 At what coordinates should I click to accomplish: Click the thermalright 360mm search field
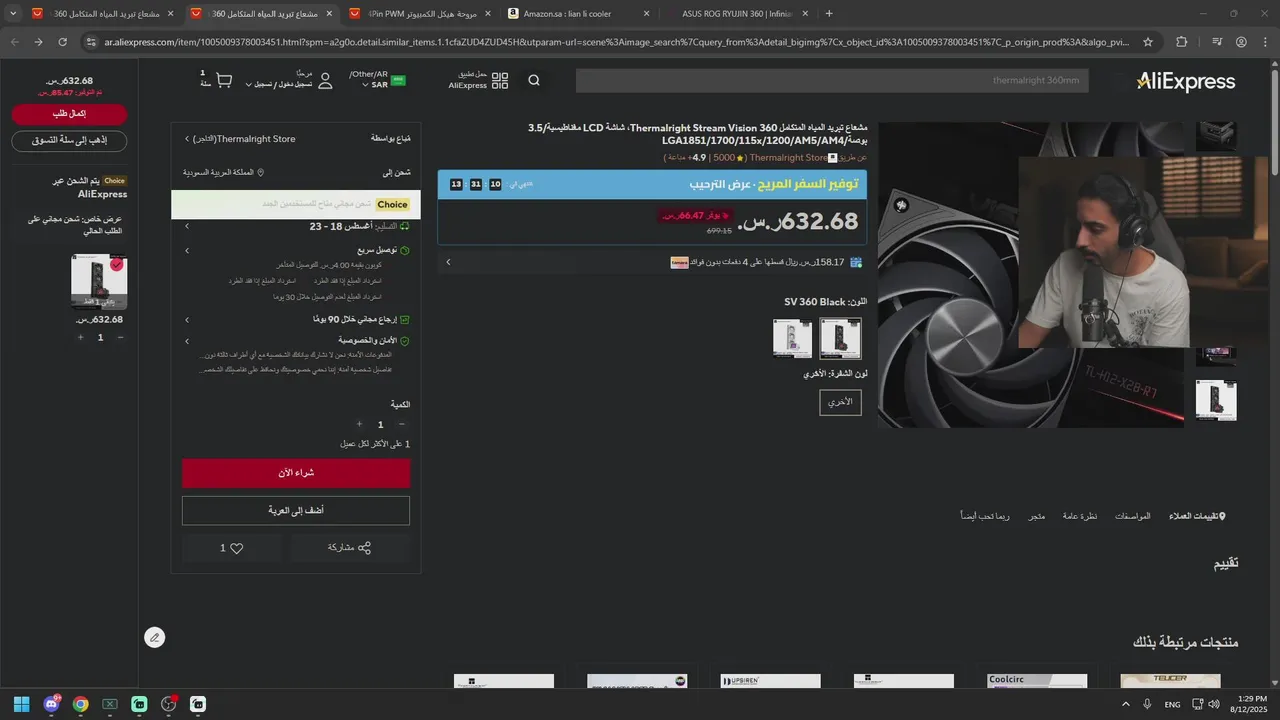pyautogui.click(x=832, y=81)
